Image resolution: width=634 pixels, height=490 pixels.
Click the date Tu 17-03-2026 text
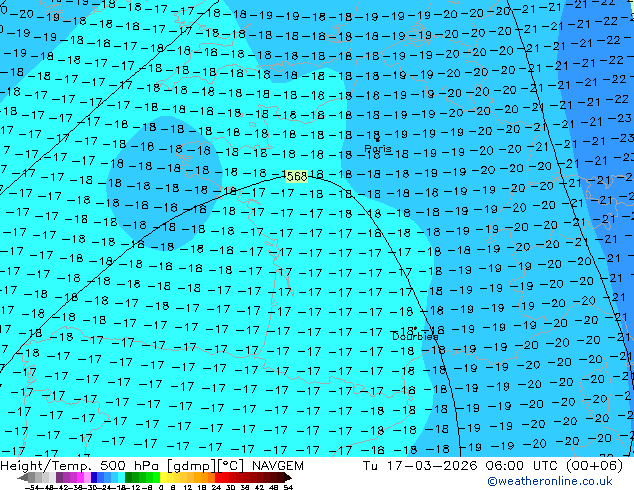pyautogui.click(x=420, y=466)
